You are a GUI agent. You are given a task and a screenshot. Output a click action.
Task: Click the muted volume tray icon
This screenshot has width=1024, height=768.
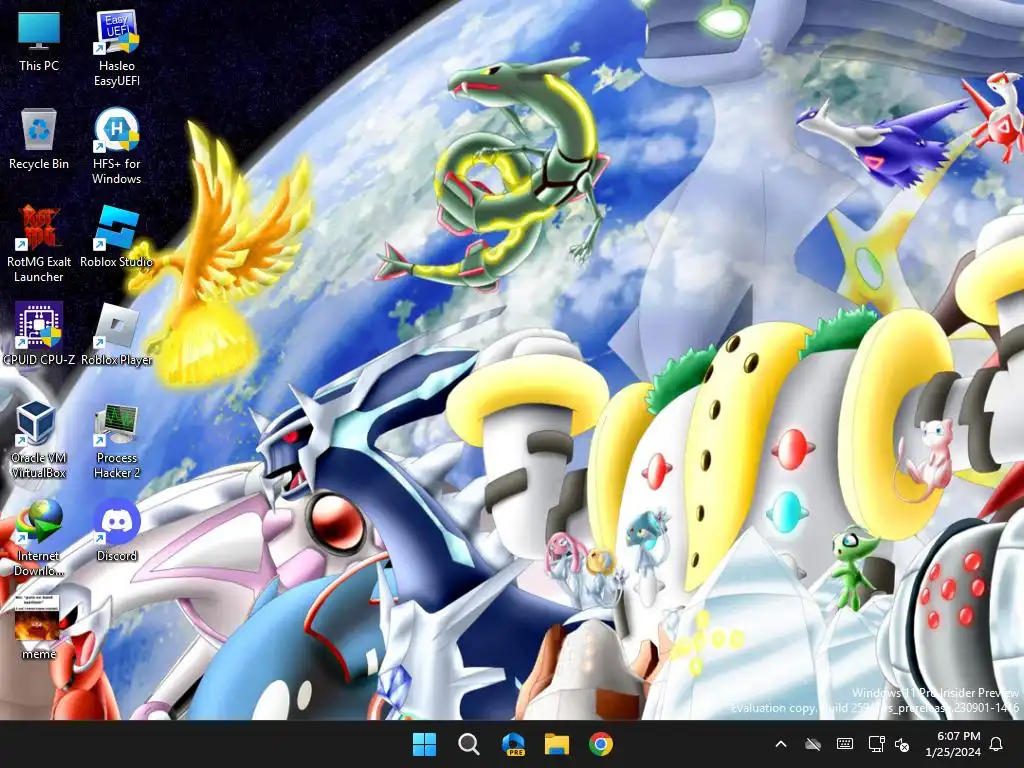click(x=902, y=744)
